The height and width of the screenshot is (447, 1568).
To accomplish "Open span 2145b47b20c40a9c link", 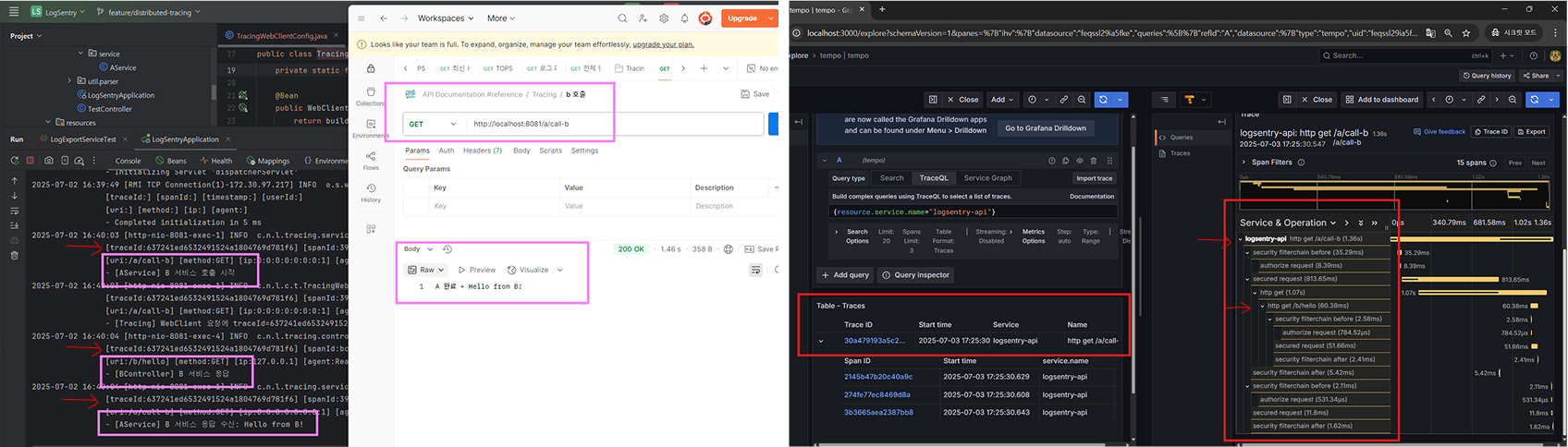I will 877,377.
